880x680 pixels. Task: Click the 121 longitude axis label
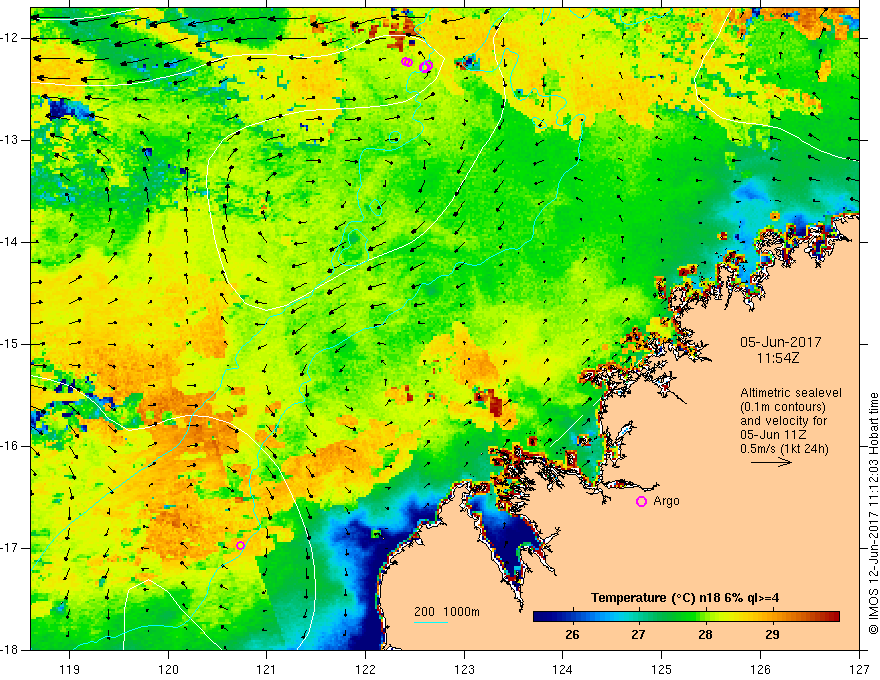[x=267, y=669]
